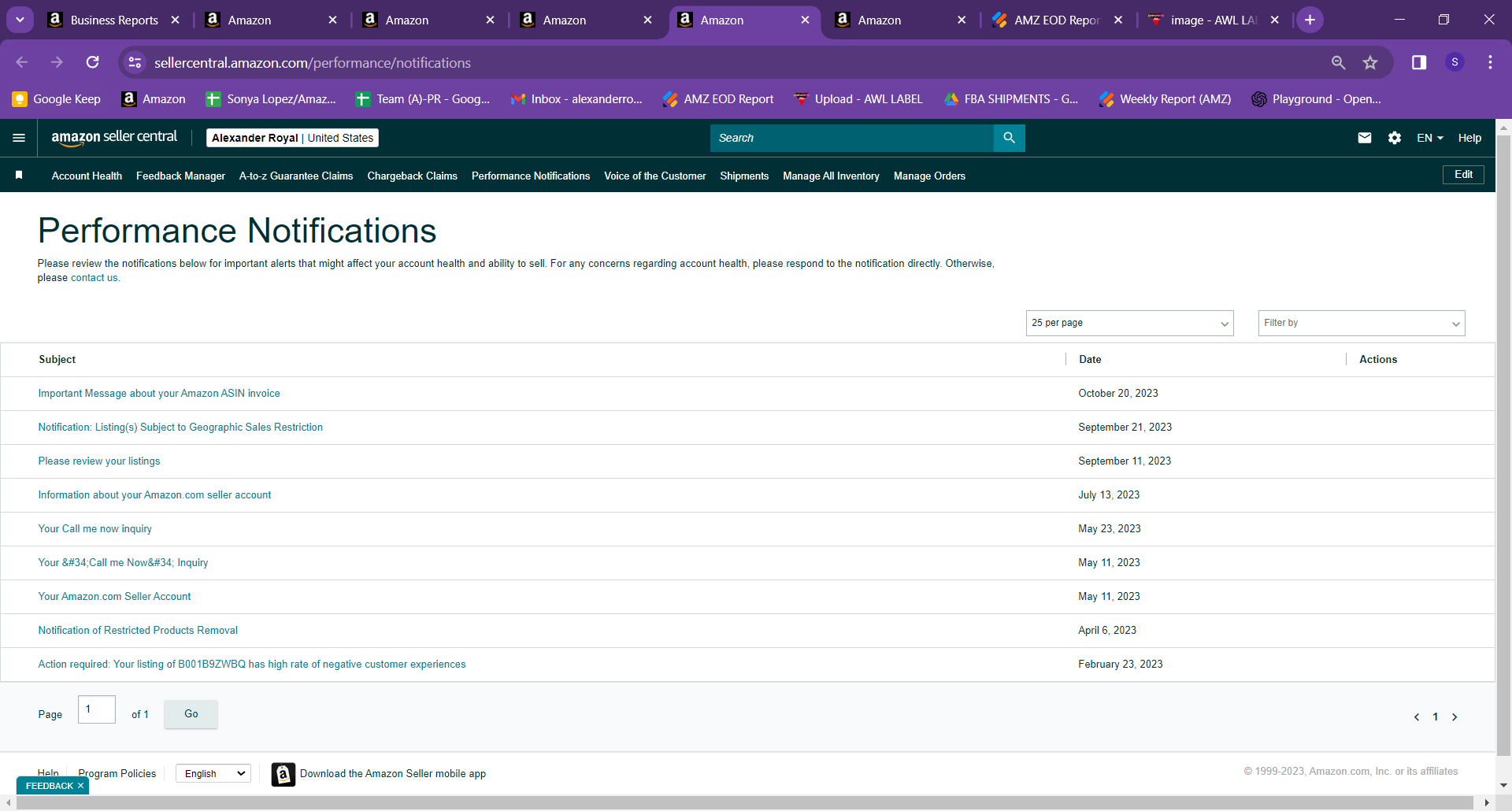The width and height of the screenshot is (1512, 811).
Task: Click the page number input box
Action: coord(97,709)
